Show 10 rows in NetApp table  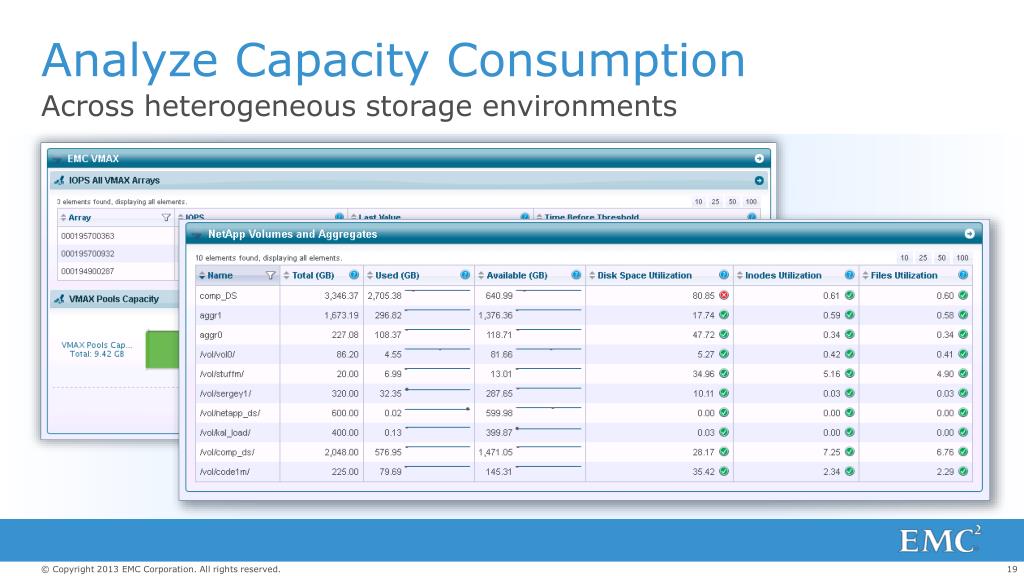click(x=904, y=258)
